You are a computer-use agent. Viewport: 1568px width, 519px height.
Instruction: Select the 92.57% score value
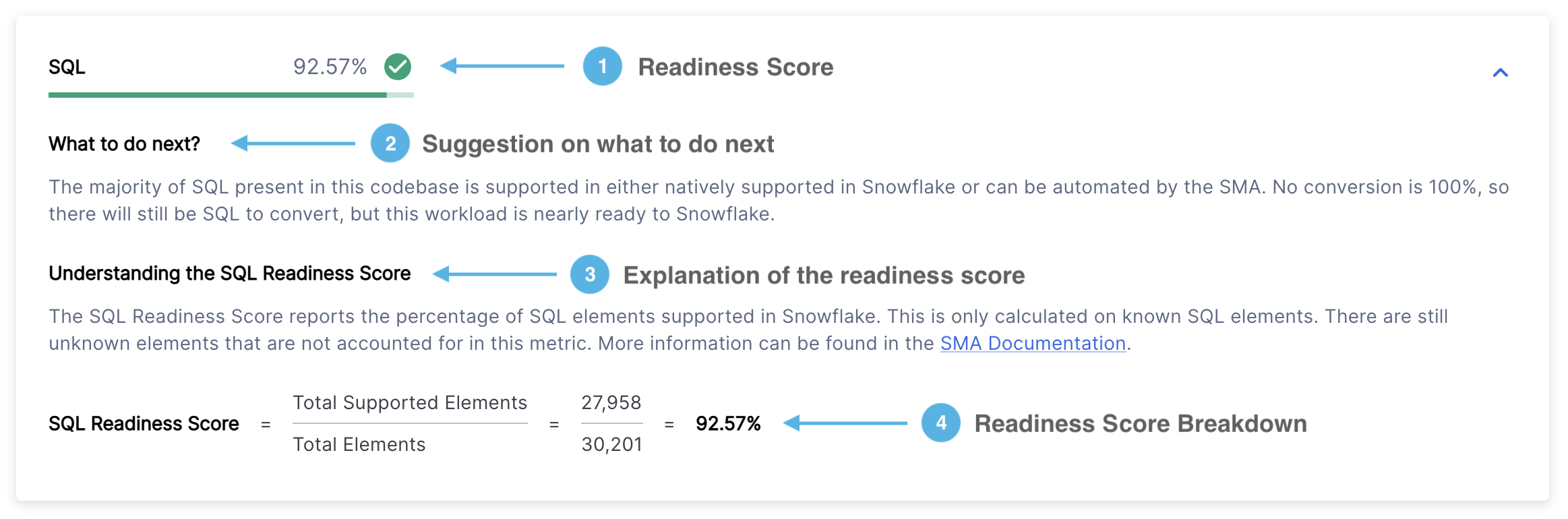[330, 66]
